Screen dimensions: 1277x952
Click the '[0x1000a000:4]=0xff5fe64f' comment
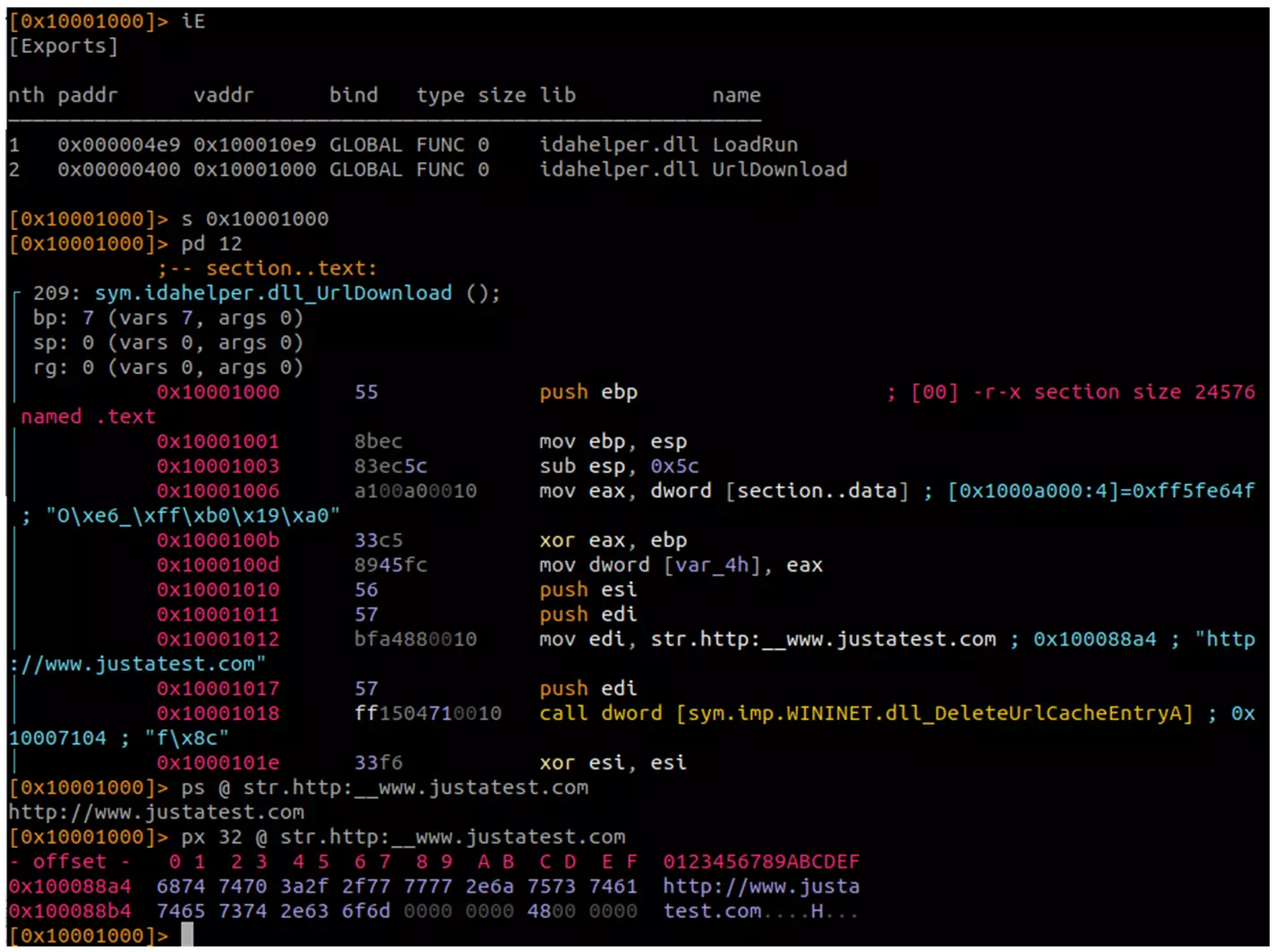pos(1101,491)
